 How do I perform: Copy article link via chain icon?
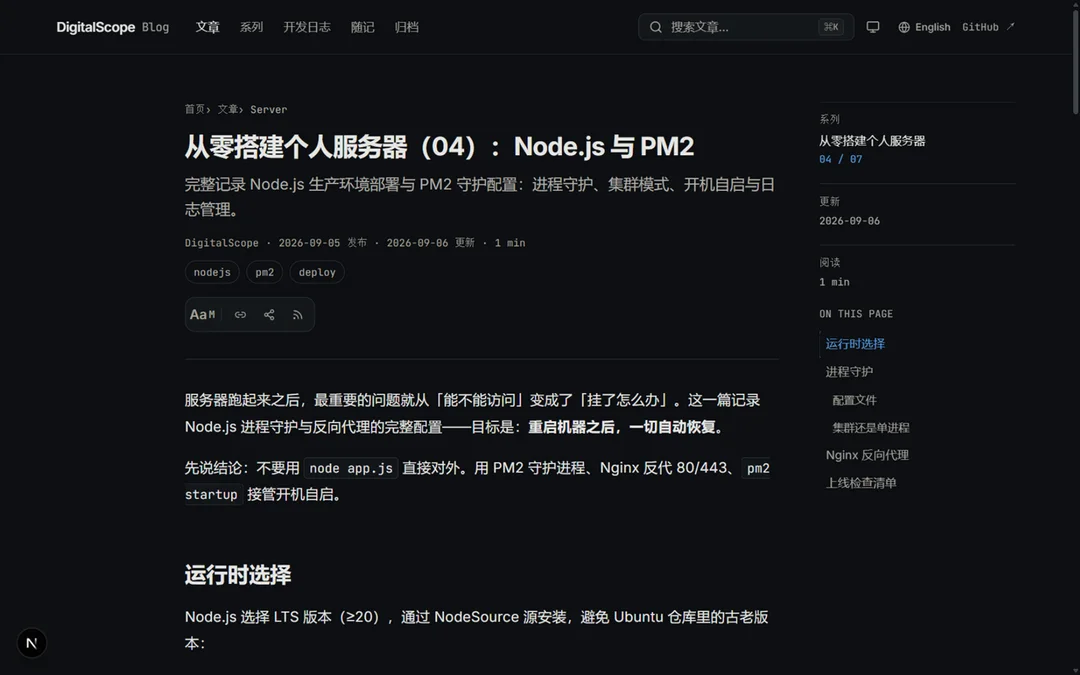[240, 315]
